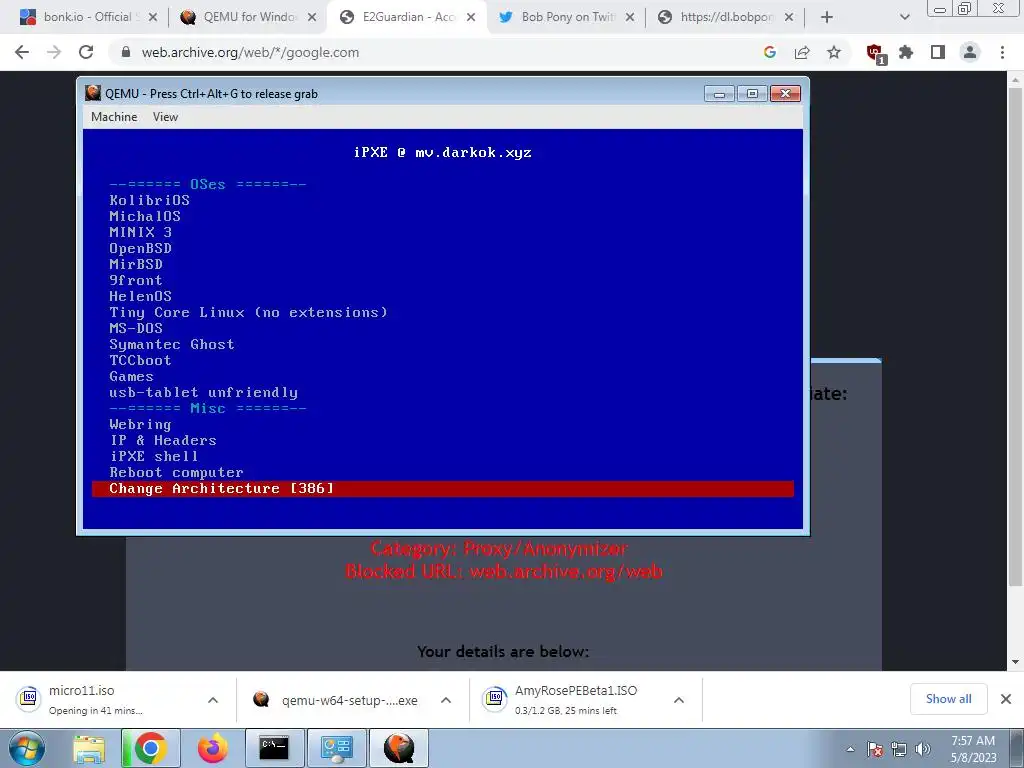Viewport: 1024px width, 768px height.
Task: Open a new browser tab
Action: coord(827,17)
